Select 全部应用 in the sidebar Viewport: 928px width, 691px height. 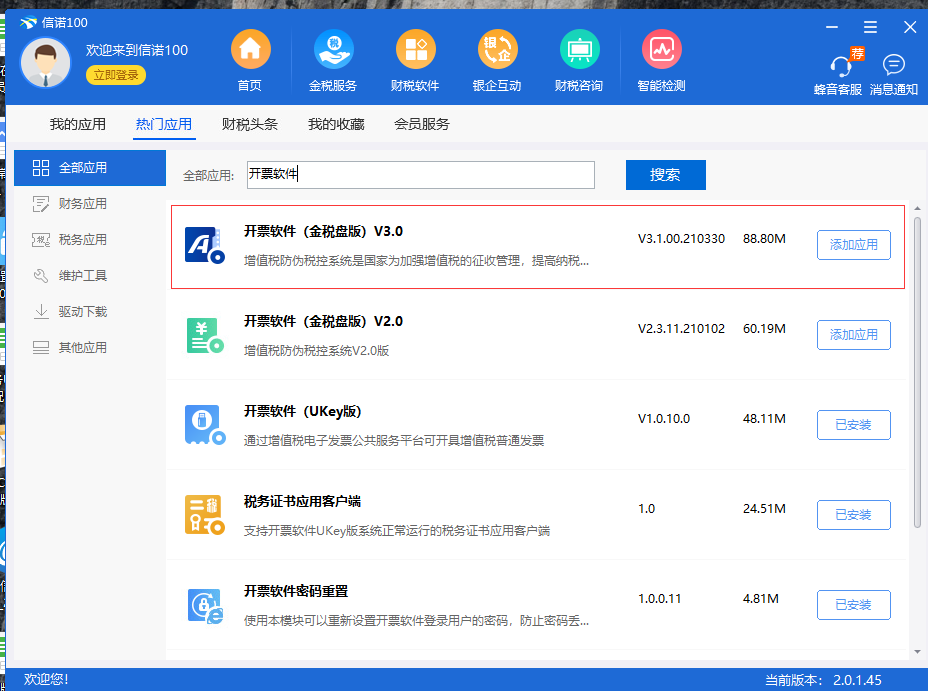click(x=90, y=168)
